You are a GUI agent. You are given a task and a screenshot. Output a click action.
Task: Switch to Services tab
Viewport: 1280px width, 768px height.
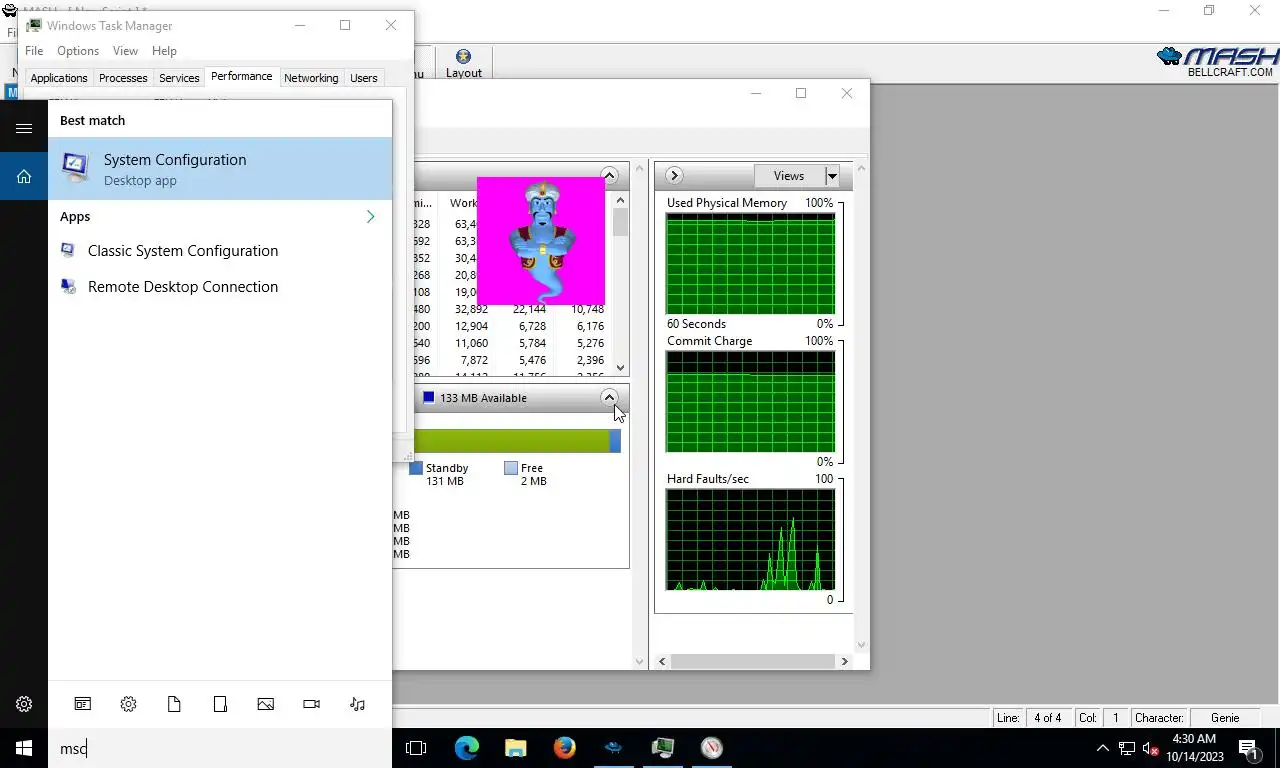pyautogui.click(x=179, y=78)
